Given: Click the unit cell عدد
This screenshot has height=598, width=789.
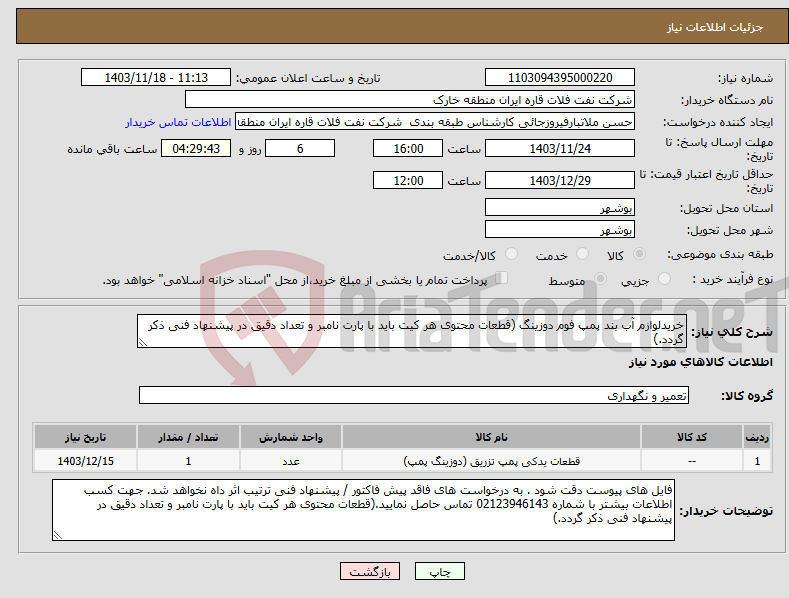Looking at the screenshot, I should pos(291,461).
